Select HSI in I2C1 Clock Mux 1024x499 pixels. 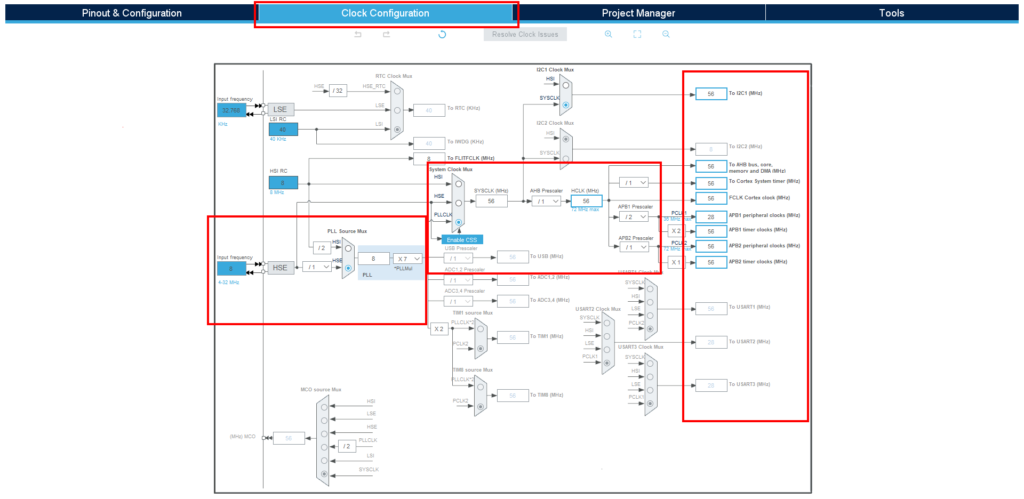566,85
